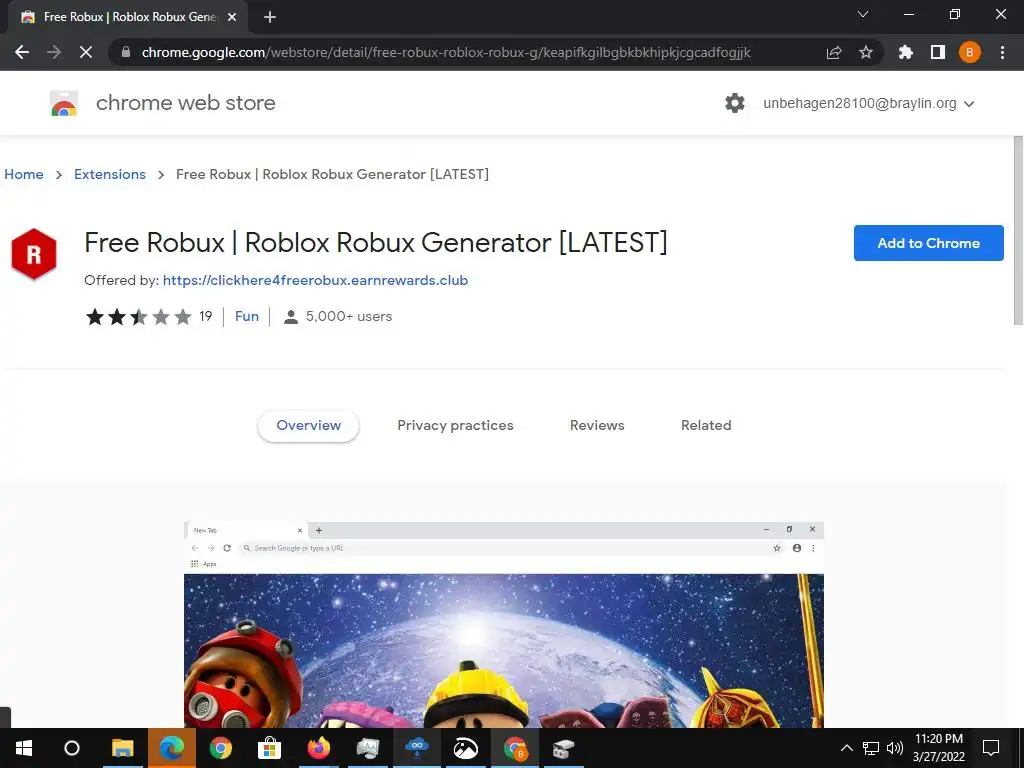Viewport: 1024px width, 768px height.
Task: Switch to the Privacy practices tab
Action: coord(455,425)
